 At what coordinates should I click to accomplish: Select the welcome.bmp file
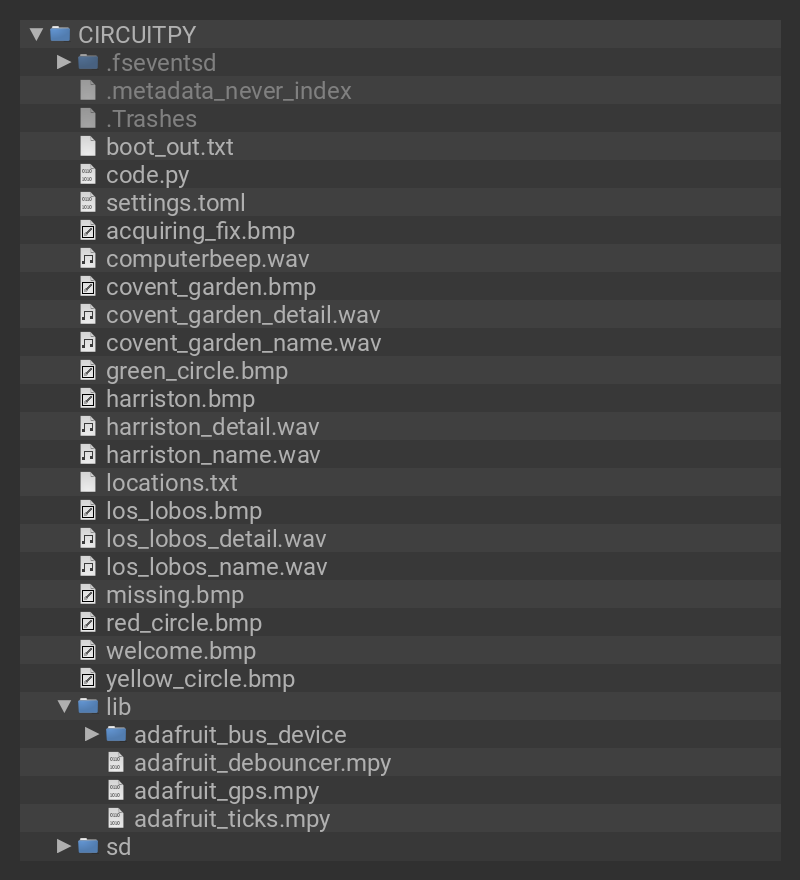point(180,650)
